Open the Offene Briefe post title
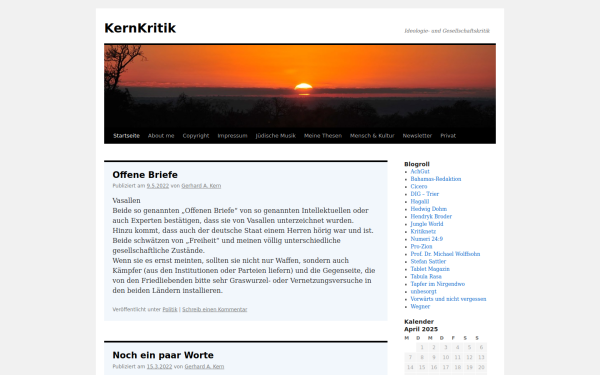The width and height of the screenshot is (600, 375). [145, 174]
